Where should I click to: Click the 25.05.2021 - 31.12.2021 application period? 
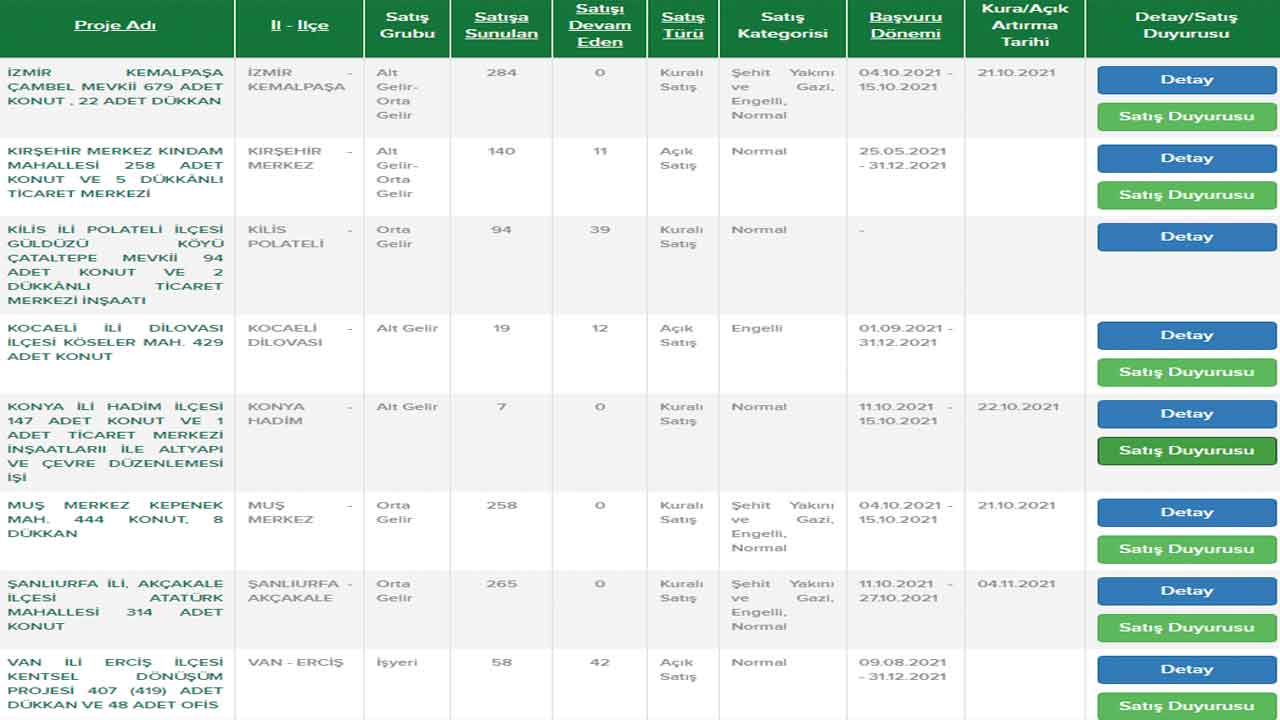tap(905, 158)
